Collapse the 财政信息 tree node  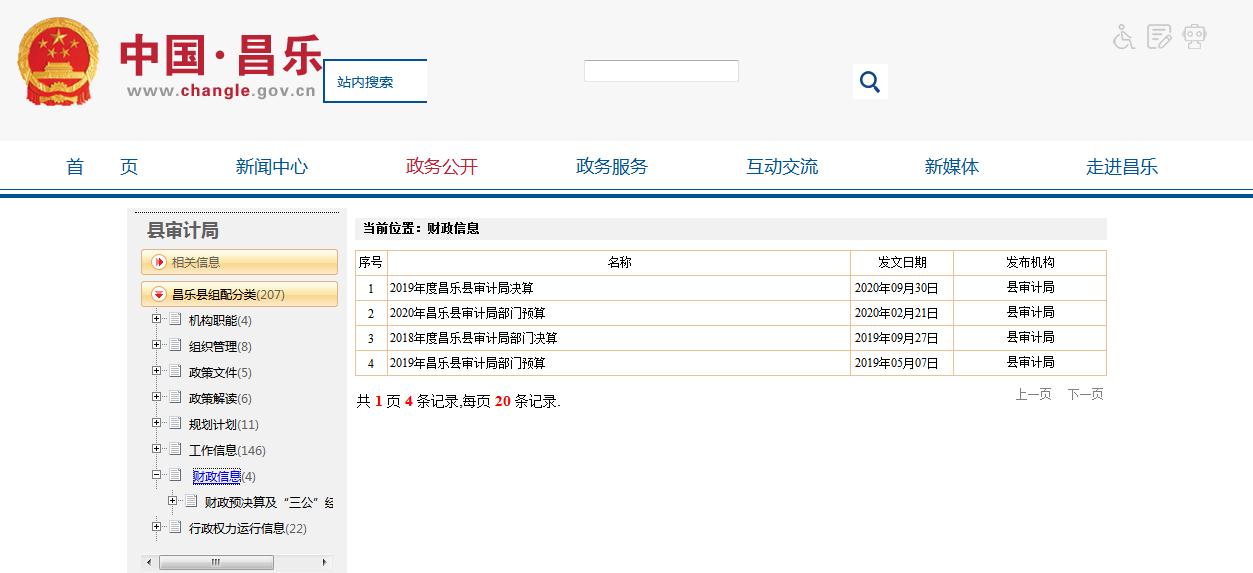tap(156, 475)
